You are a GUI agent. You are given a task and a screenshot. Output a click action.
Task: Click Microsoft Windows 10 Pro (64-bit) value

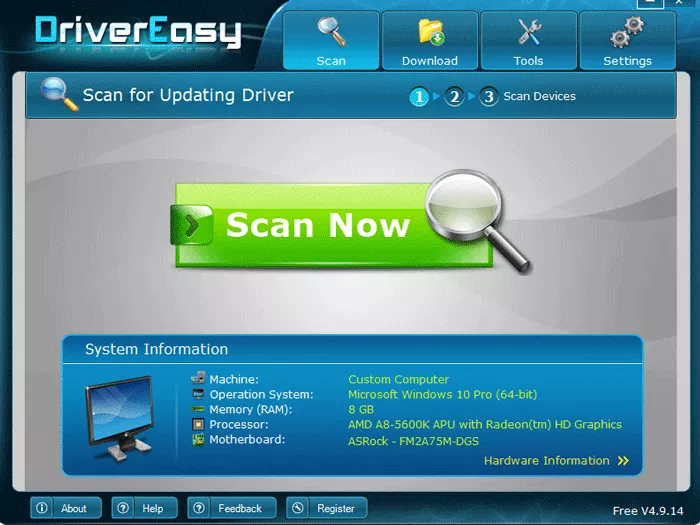(442, 395)
